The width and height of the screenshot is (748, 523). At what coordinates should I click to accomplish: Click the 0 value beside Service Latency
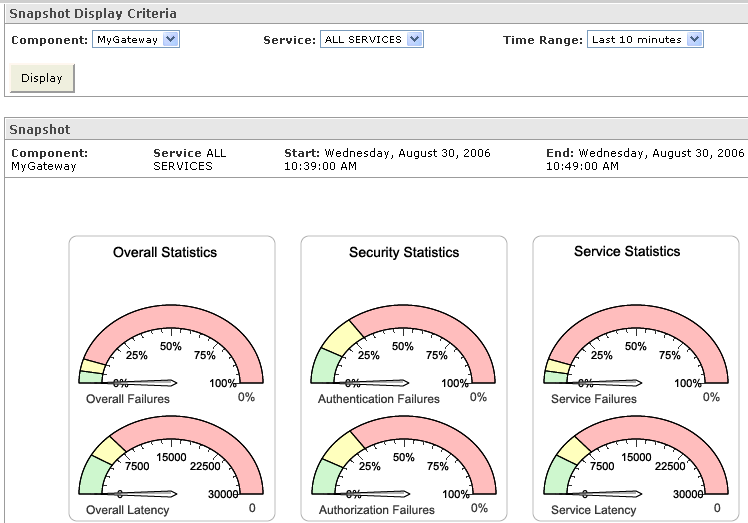point(717,508)
